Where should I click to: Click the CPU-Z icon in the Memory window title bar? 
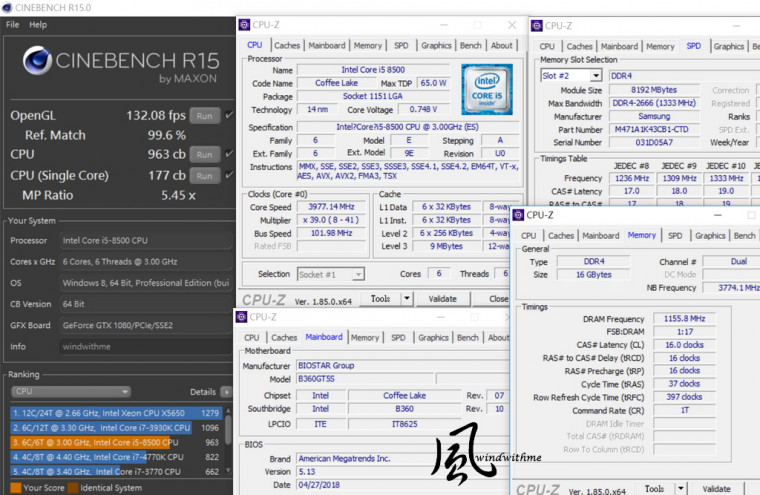[519, 215]
